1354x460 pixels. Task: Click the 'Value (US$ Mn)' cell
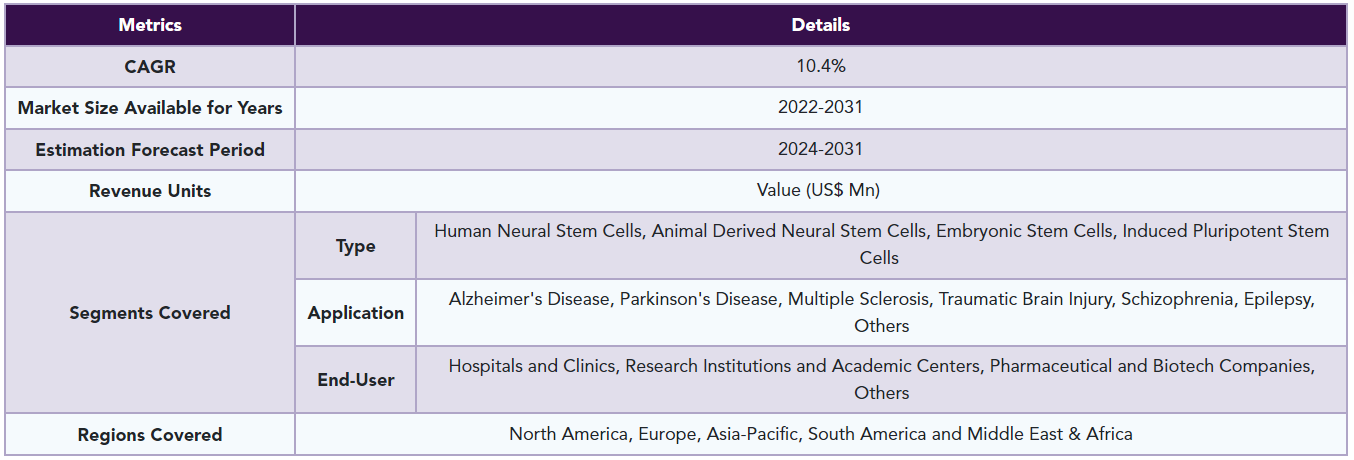click(820, 191)
